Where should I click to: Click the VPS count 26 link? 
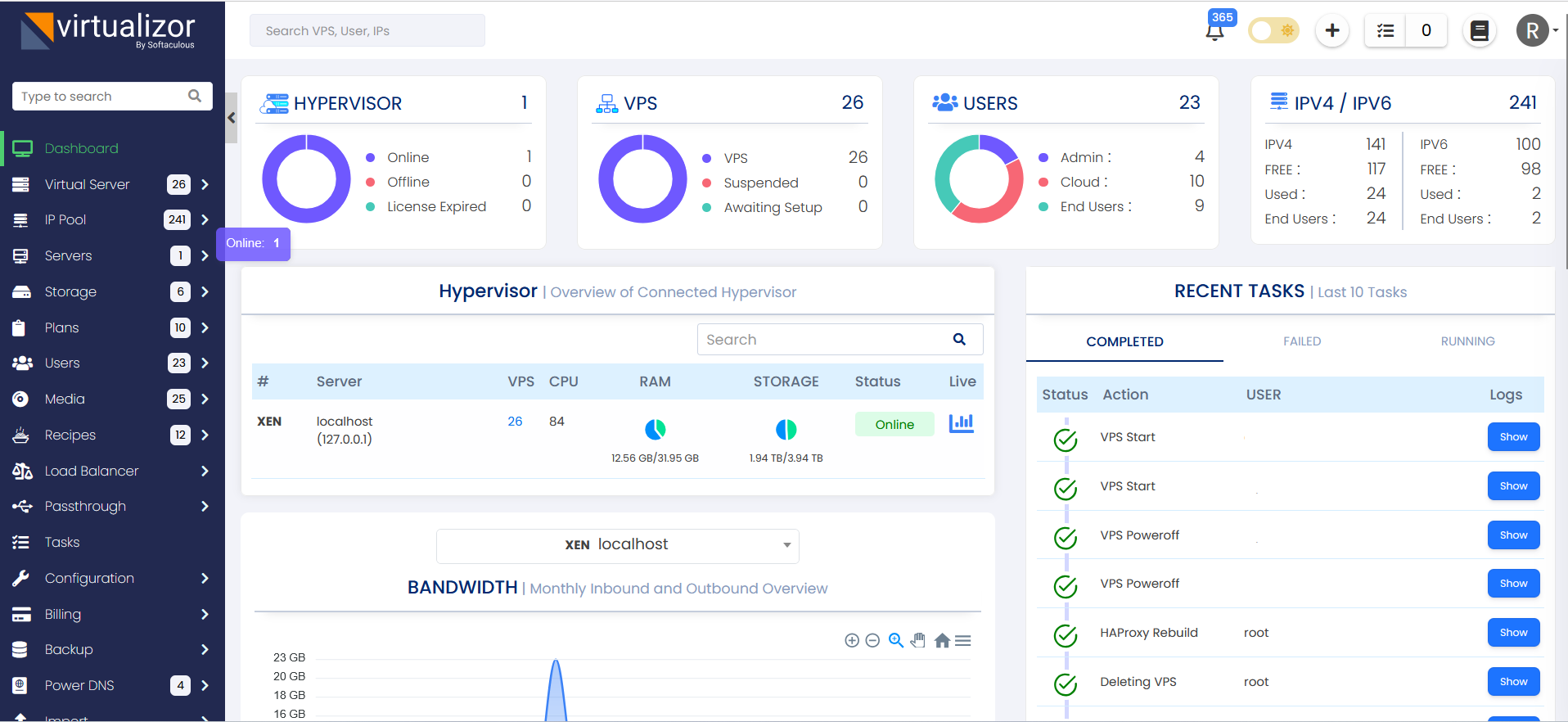(x=515, y=421)
